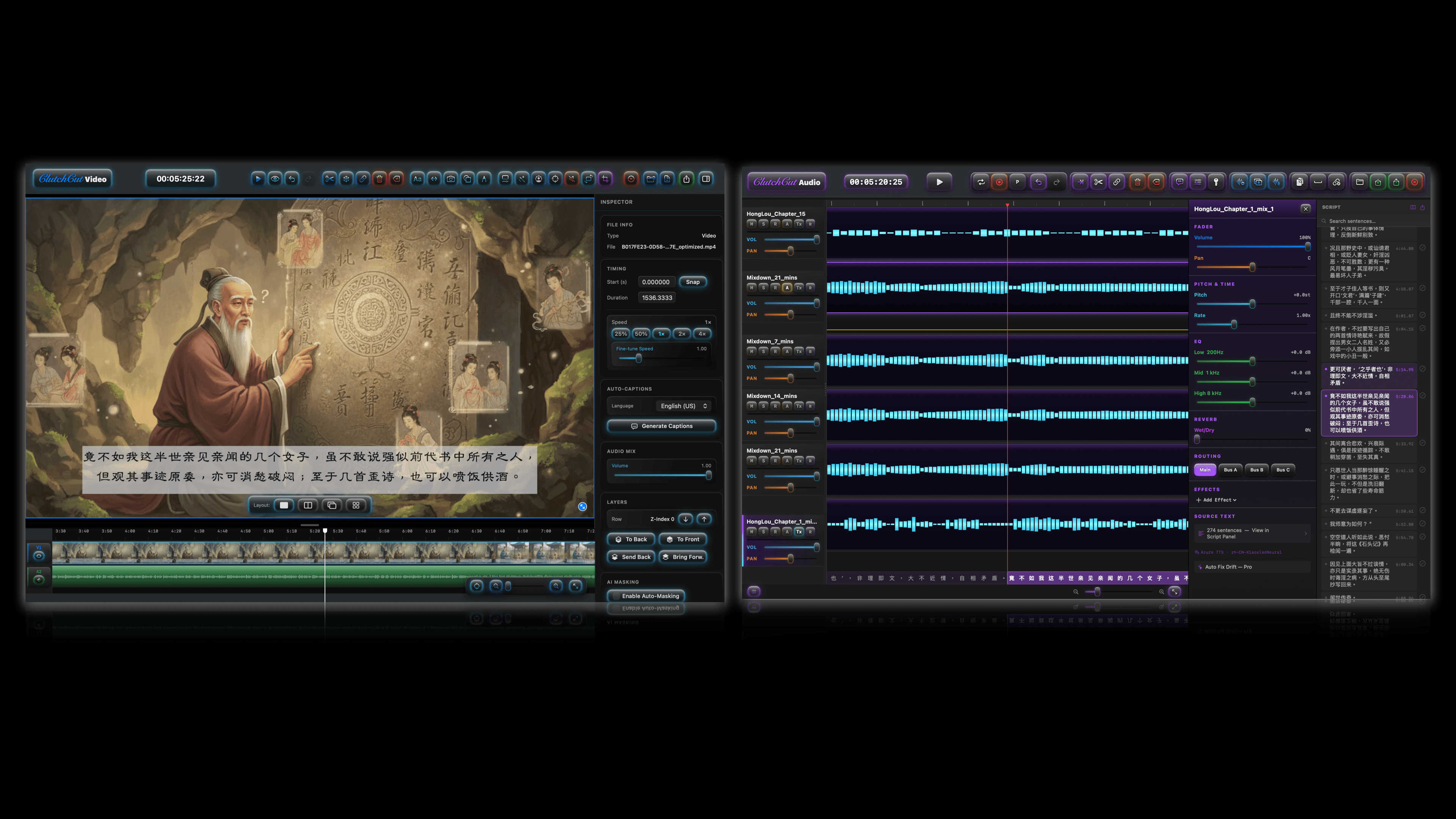Screen dimensions: 1456x819
Task: Toggle the A button on first Mixdown_21_mins track
Action: tap(787, 288)
